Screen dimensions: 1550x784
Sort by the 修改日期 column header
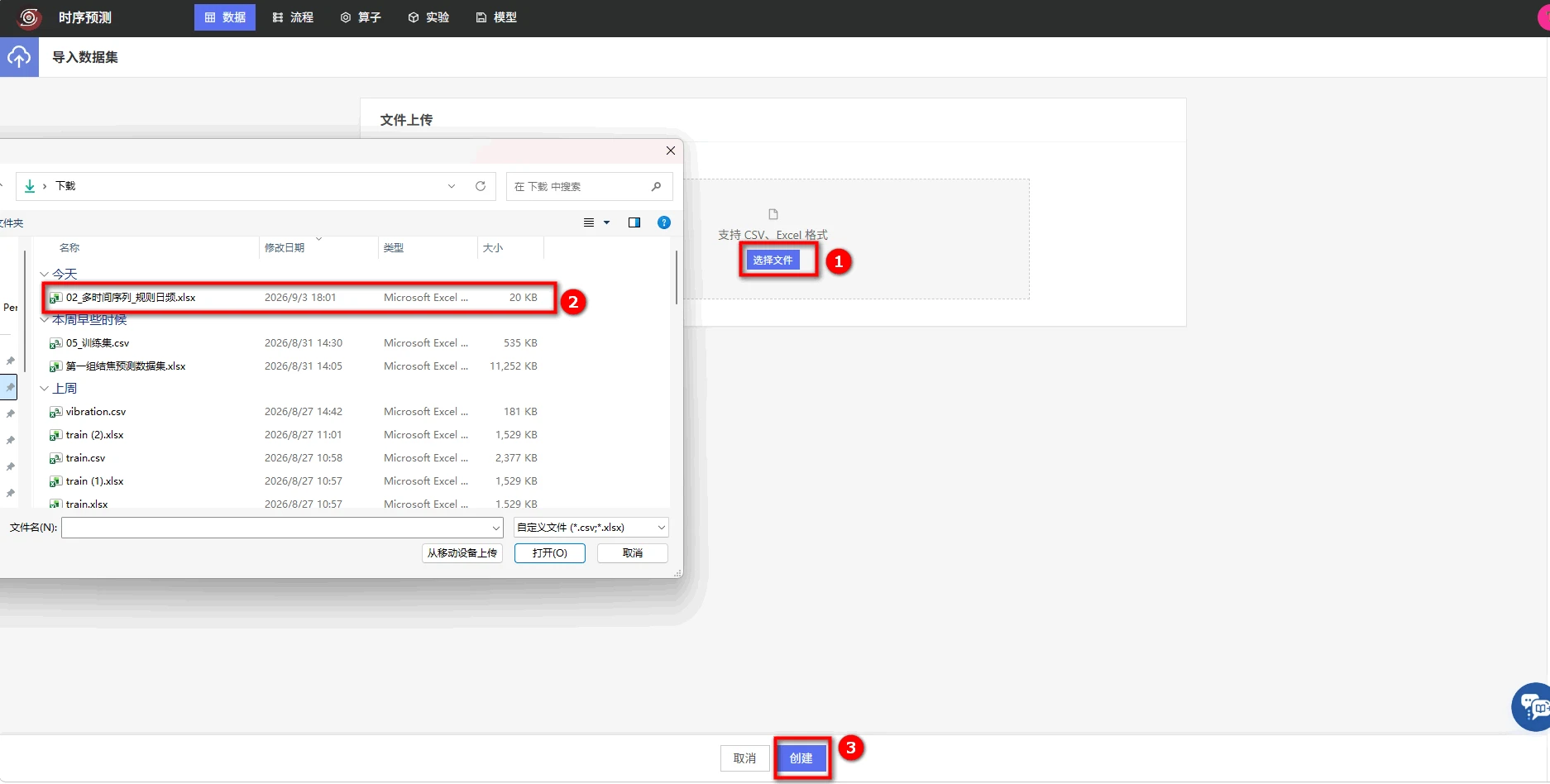click(285, 247)
